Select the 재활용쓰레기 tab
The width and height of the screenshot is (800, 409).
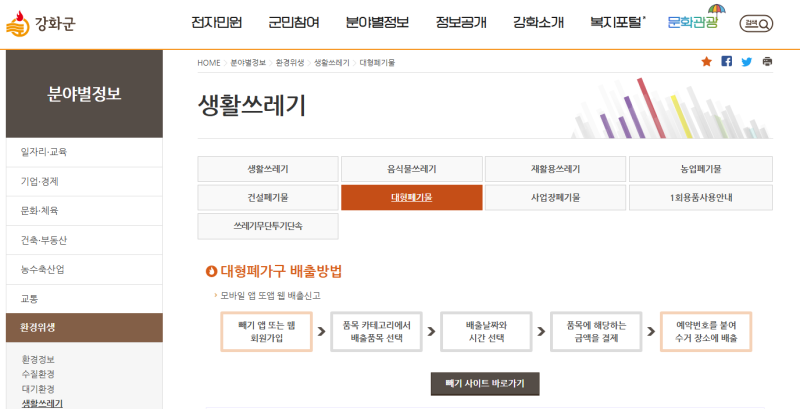click(x=555, y=169)
